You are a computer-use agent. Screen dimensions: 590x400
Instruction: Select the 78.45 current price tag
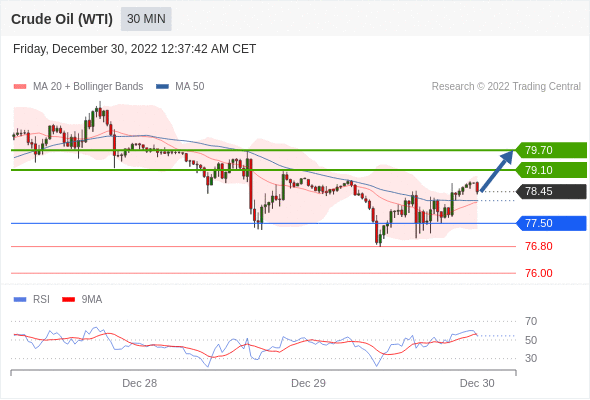(551, 191)
